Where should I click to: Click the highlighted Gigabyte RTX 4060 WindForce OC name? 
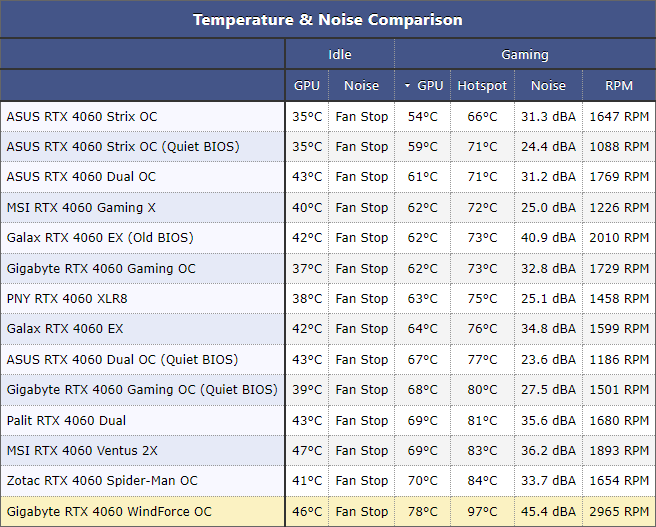109,512
